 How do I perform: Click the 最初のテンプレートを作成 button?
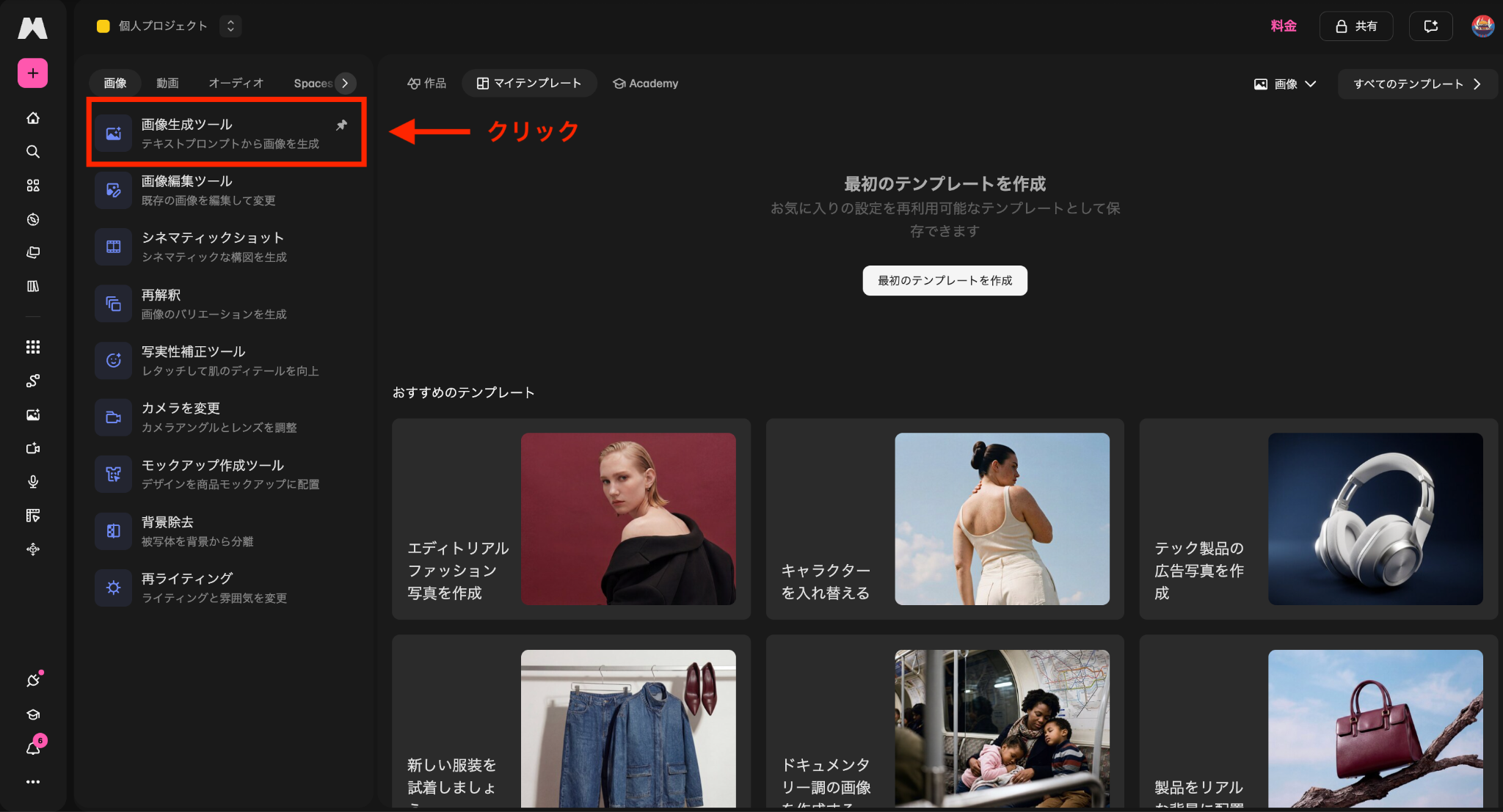tap(945, 281)
